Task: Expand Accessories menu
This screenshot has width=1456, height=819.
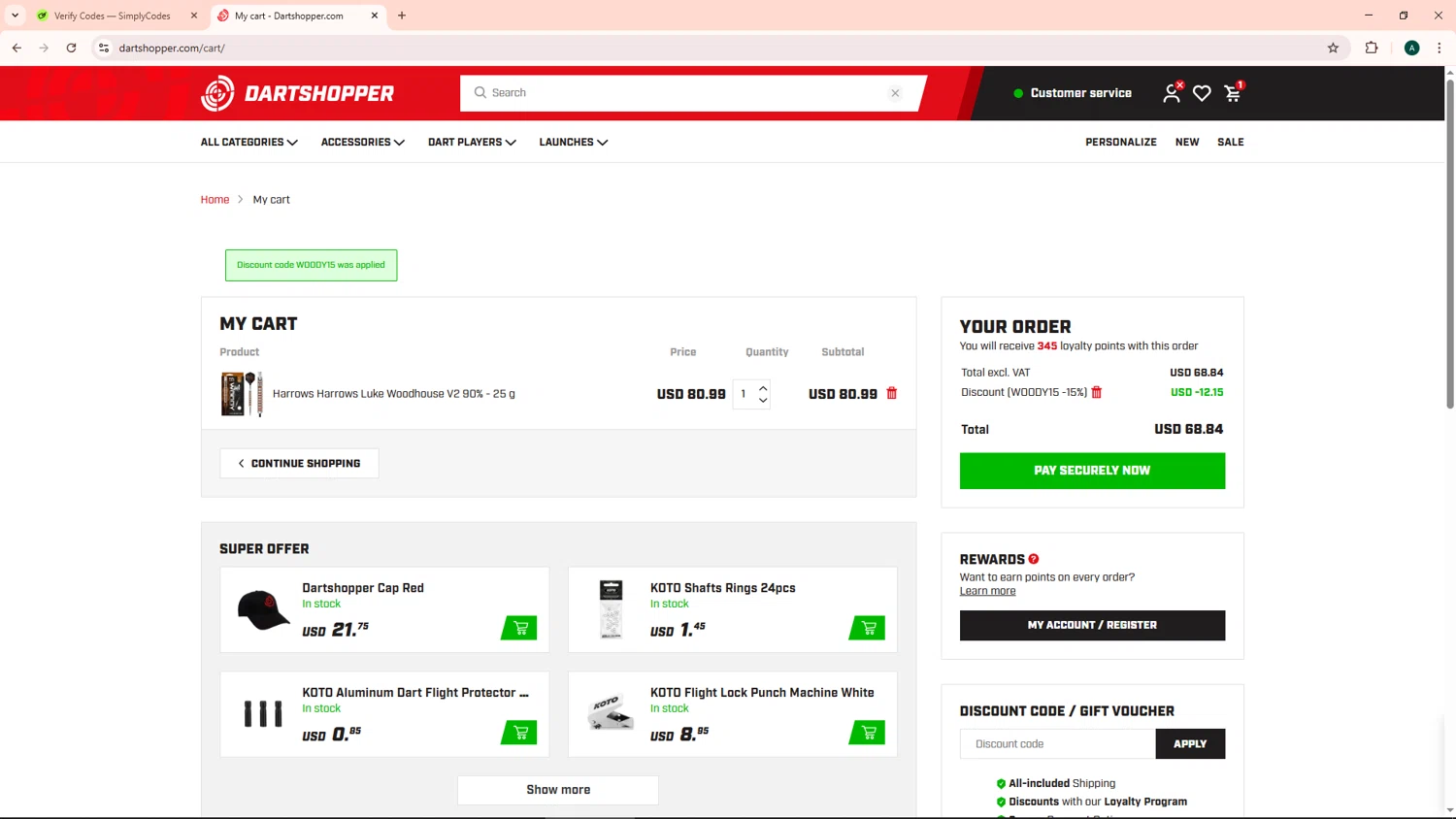Action: click(x=362, y=142)
